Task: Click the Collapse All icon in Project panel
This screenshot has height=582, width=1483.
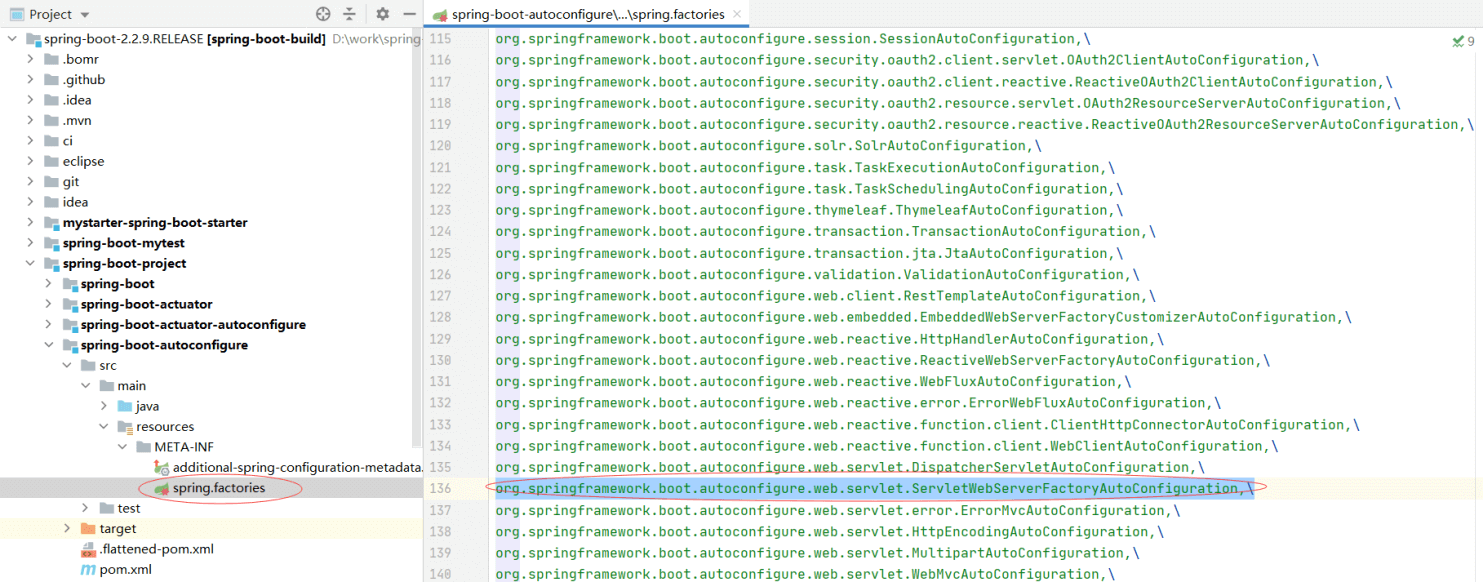Action: pos(349,14)
